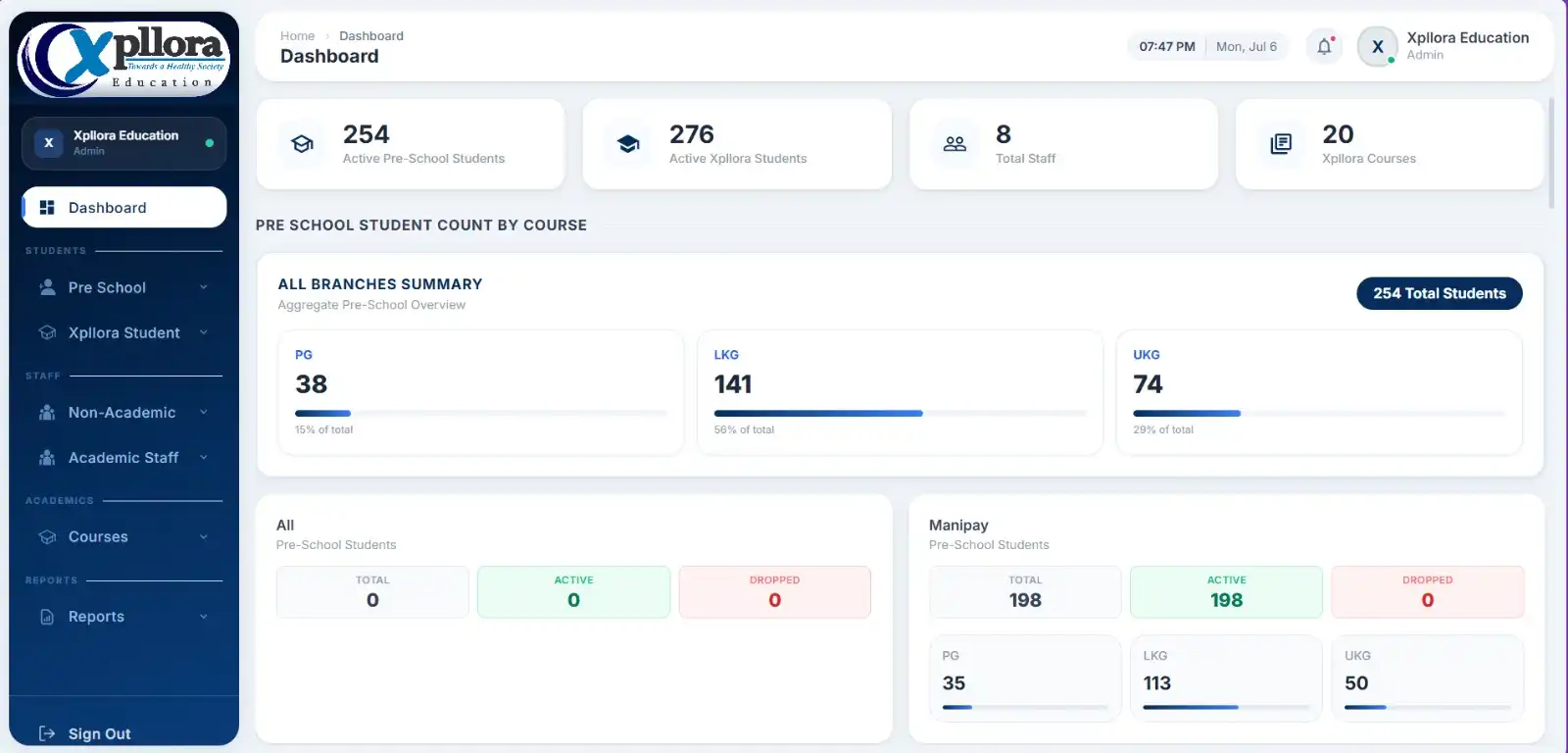Click the "56% of total" text
The image size is (1568, 753).
point(744,429)
